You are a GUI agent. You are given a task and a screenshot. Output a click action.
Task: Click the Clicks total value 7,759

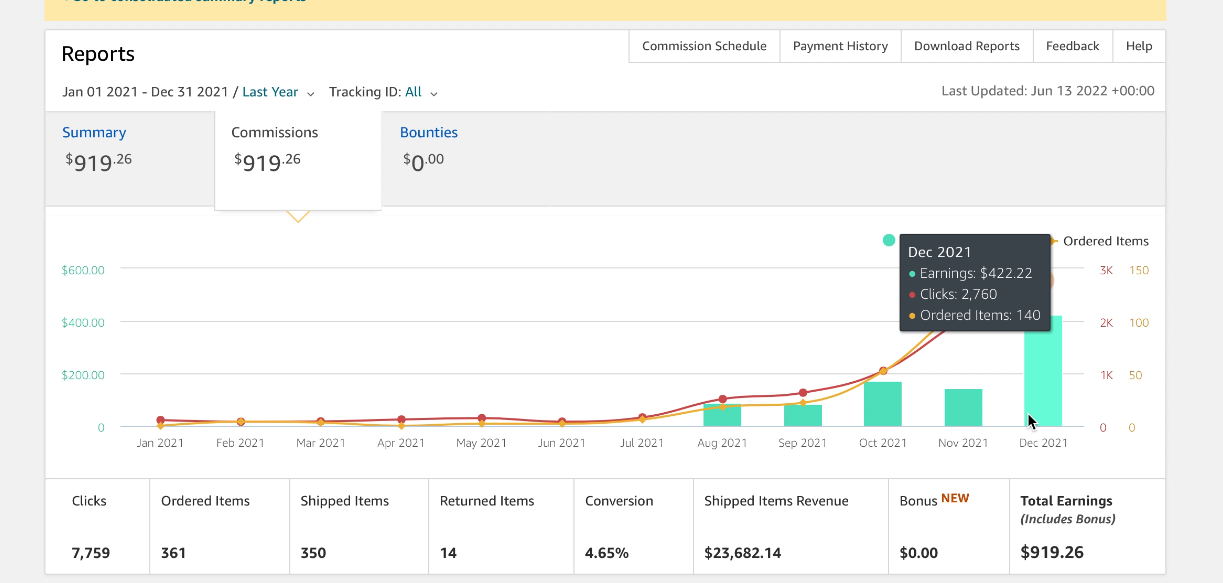coord(90,553)
